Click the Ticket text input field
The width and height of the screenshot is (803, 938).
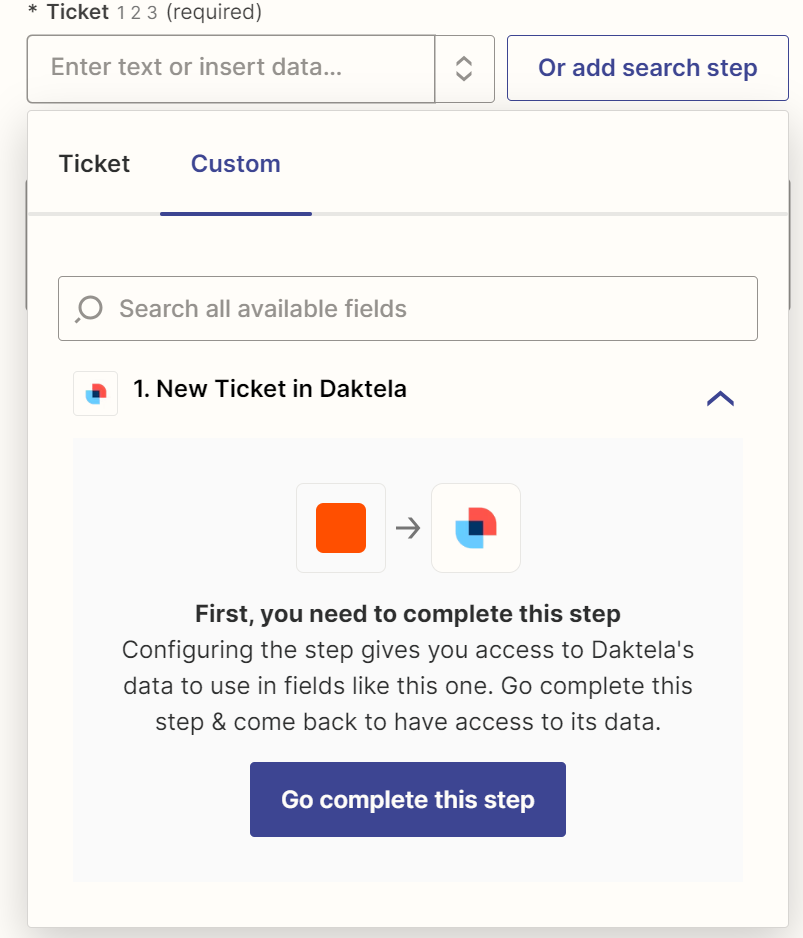pos(230,68)
